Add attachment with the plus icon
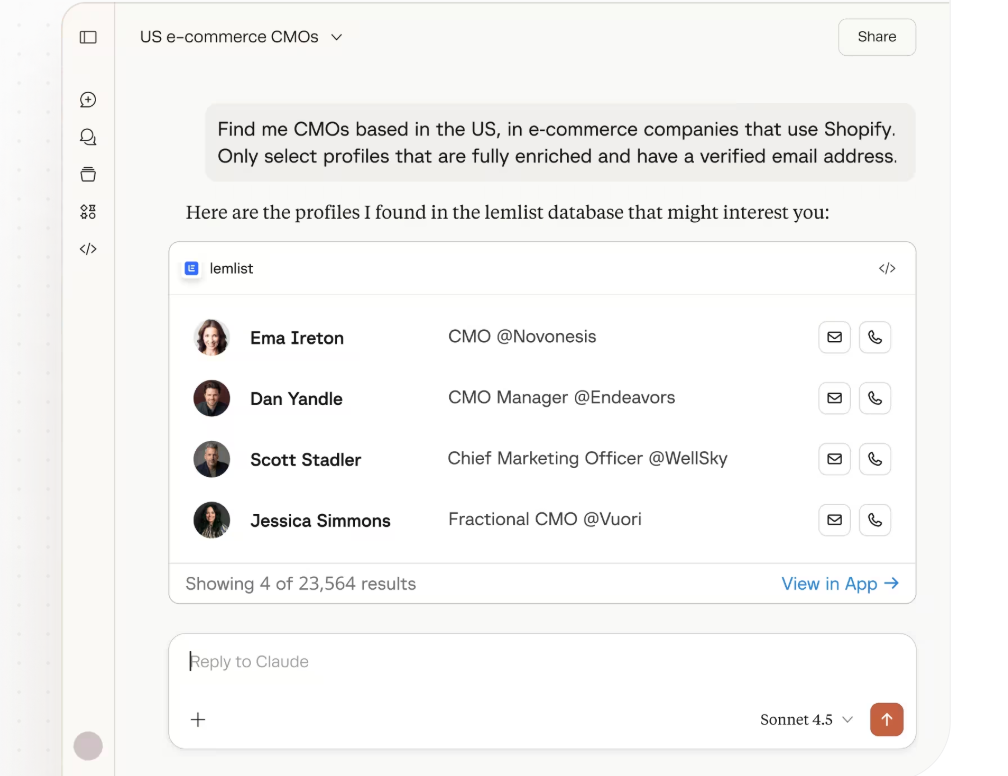The width and height of the screenshot is (1008, 776). tap(198, 719)
